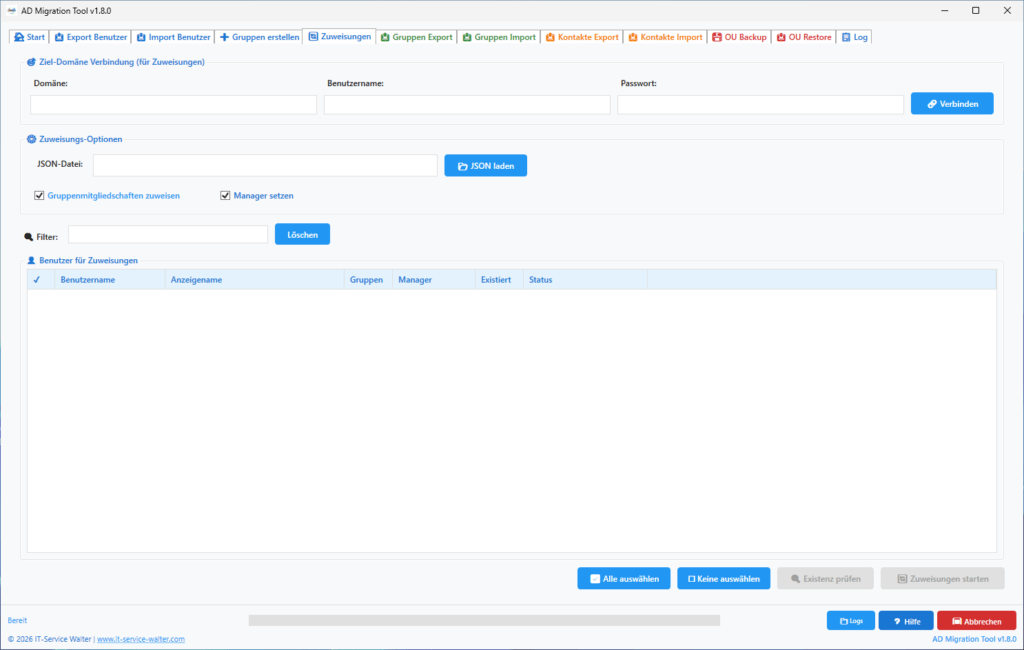Screen dimensions: 1024x650
Task: Go to Kontakte Export tab
Action: pyautogui.click(x=582, y=37)
